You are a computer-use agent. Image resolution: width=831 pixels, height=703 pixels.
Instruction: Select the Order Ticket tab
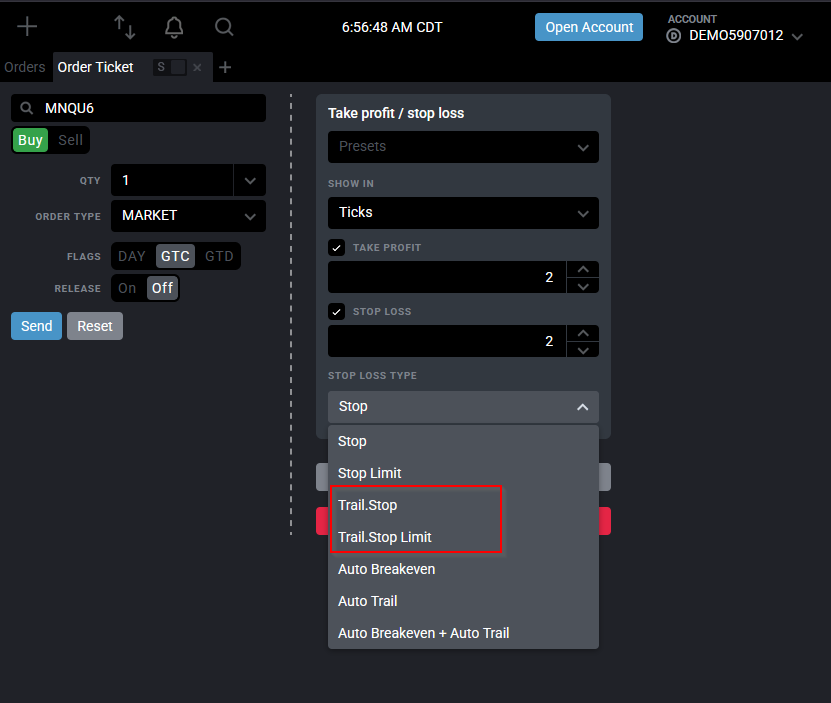[95, 67]
